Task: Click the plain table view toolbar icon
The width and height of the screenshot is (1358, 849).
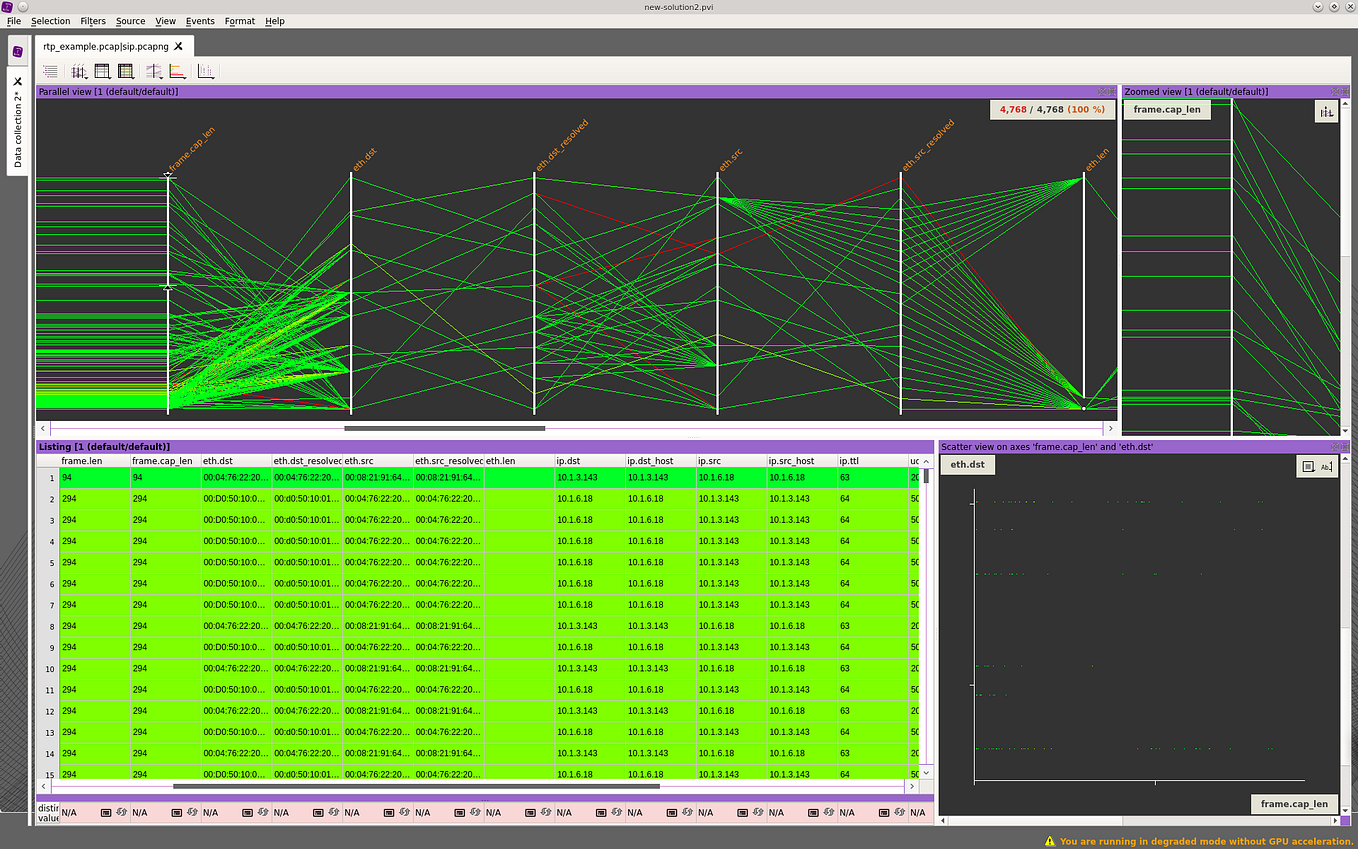Action: pos(102,71)
